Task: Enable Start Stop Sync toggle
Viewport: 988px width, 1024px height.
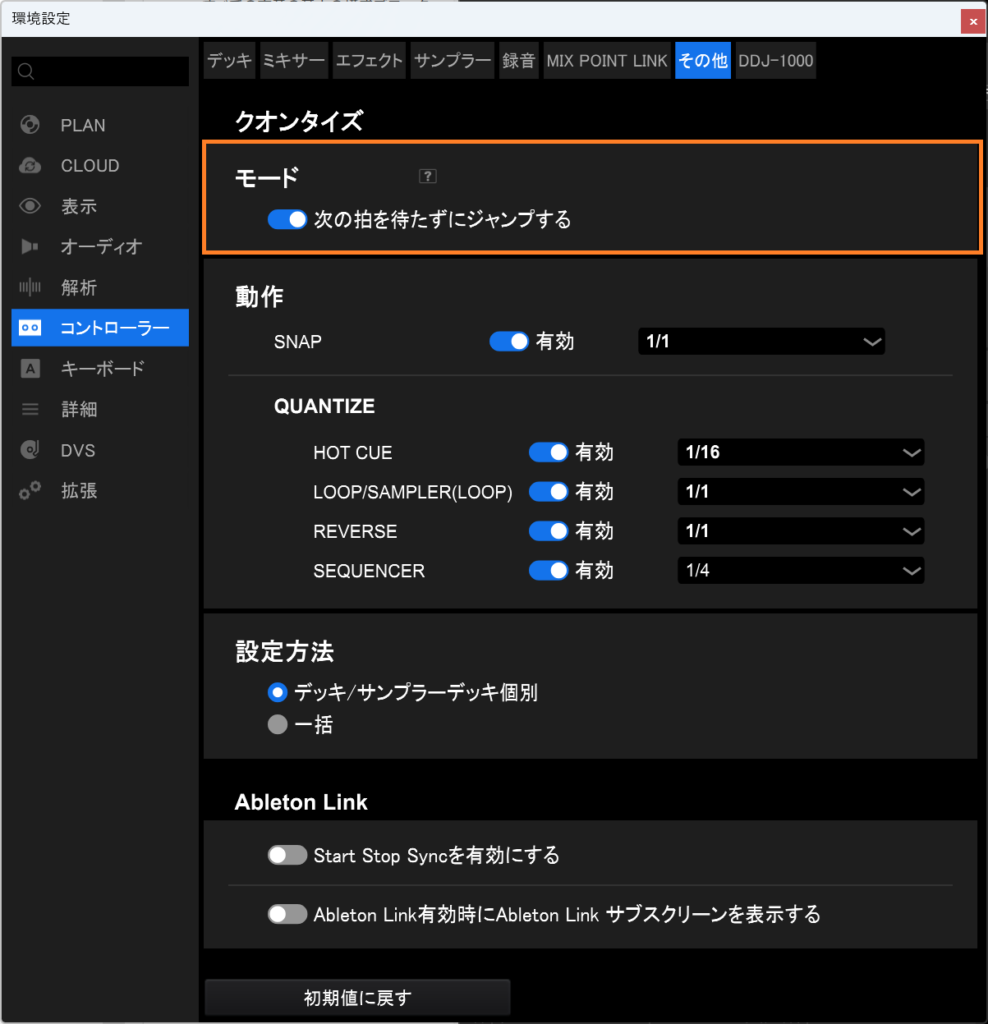Action: coord(287,856)
